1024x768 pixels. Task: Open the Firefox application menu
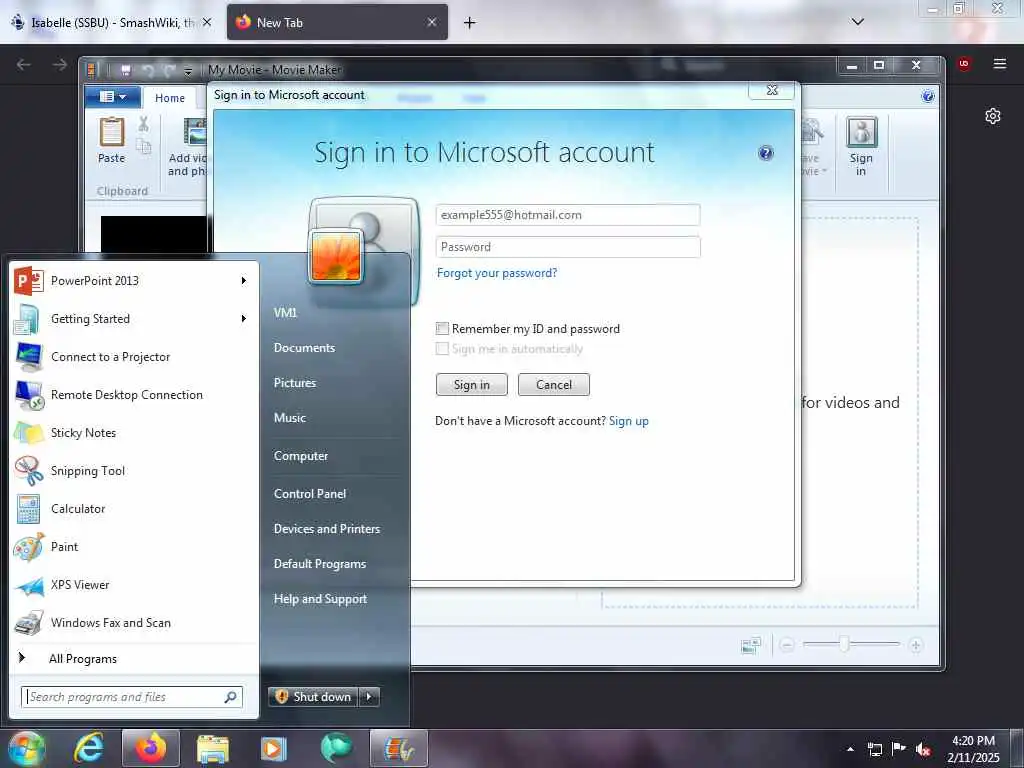1000,64
